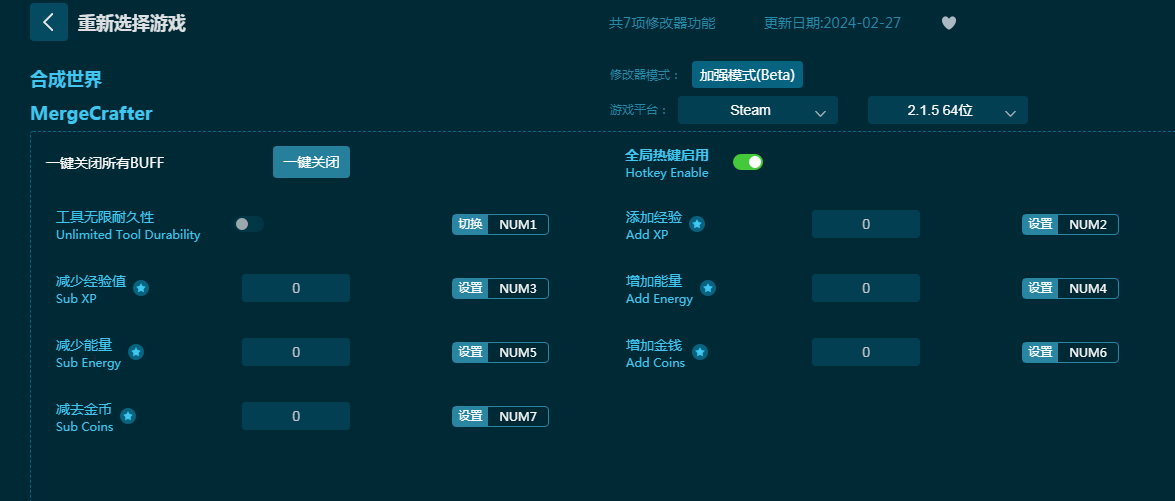Click the Sub Coins value input field
The image size is (1175, 501).
coord(296,416)
